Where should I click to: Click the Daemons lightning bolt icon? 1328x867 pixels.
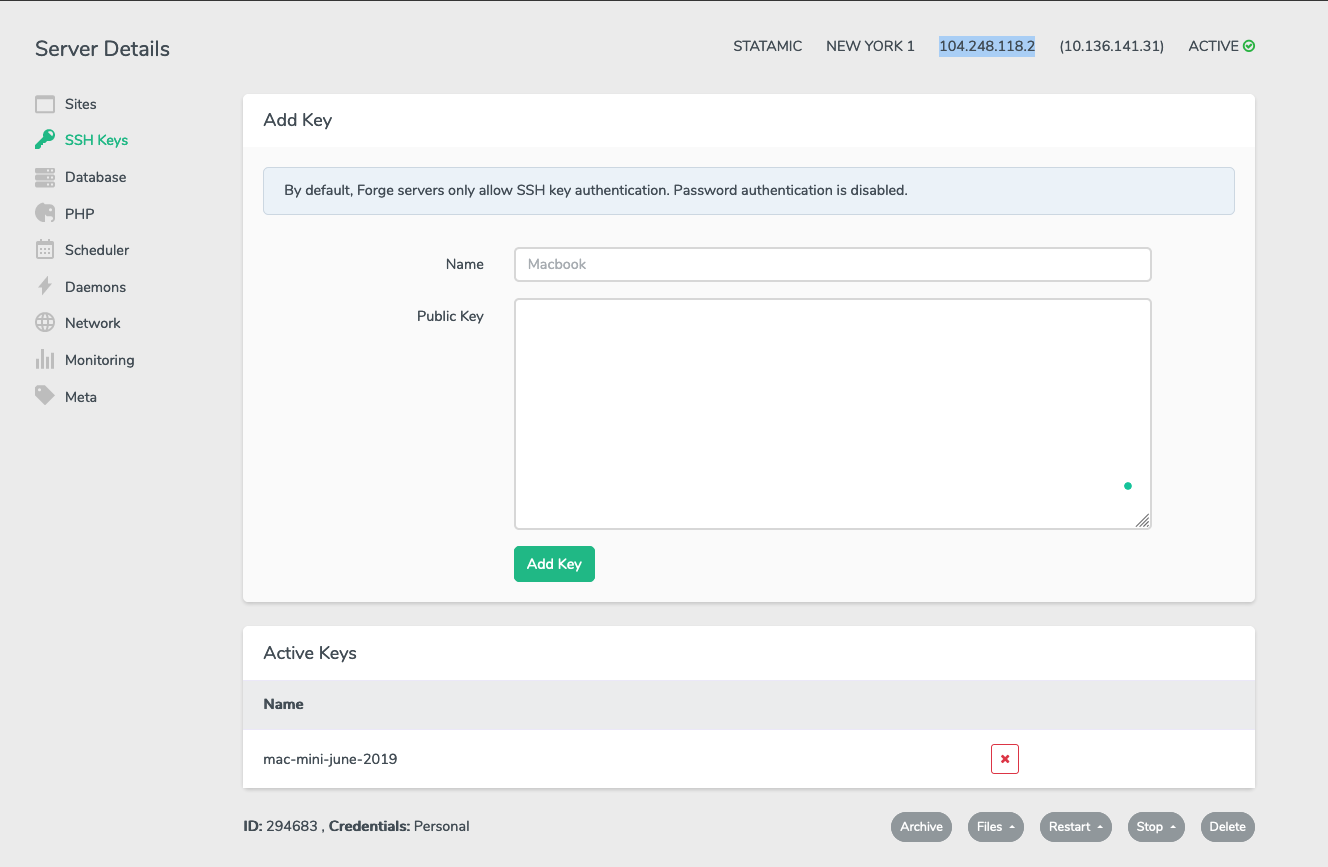45,287
